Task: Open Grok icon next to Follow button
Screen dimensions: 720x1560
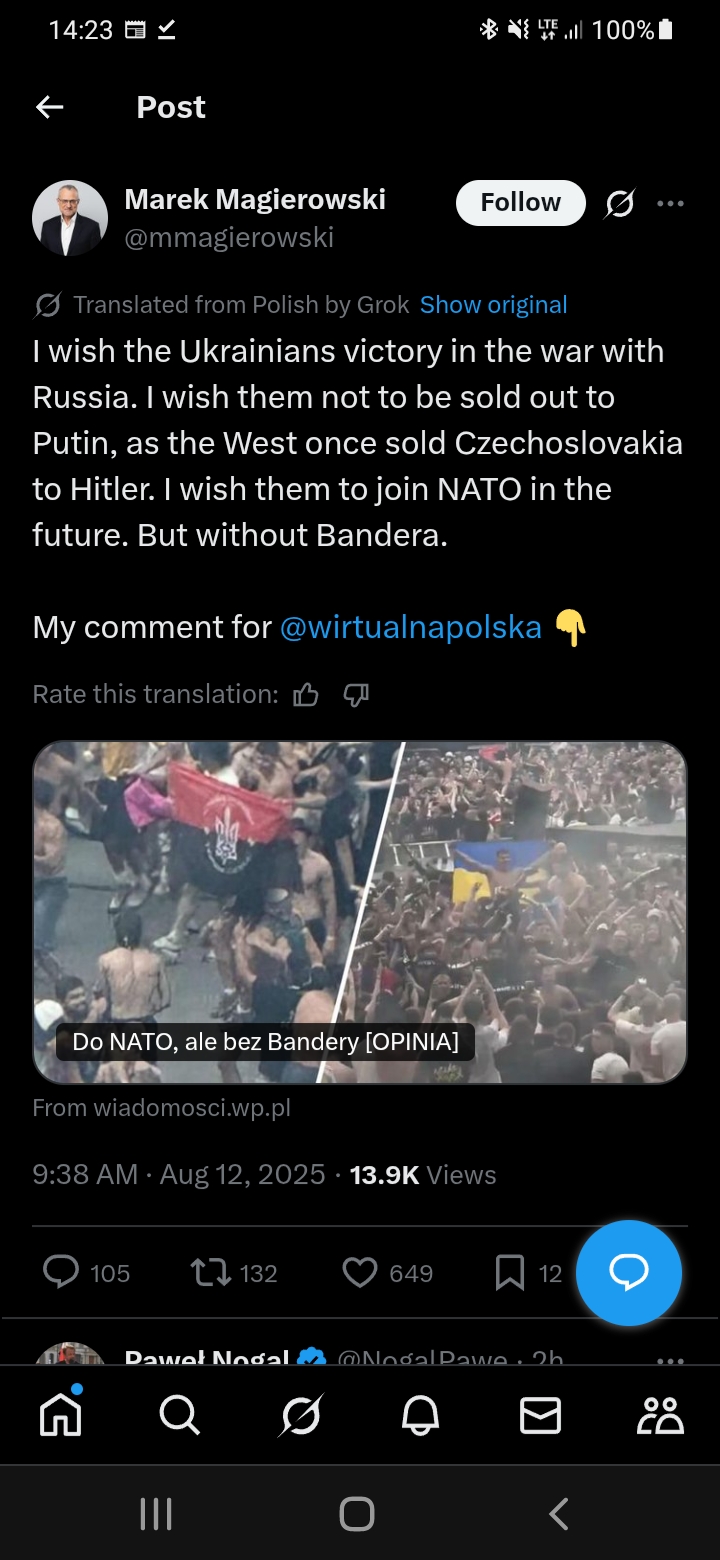Action: point(620,204)
